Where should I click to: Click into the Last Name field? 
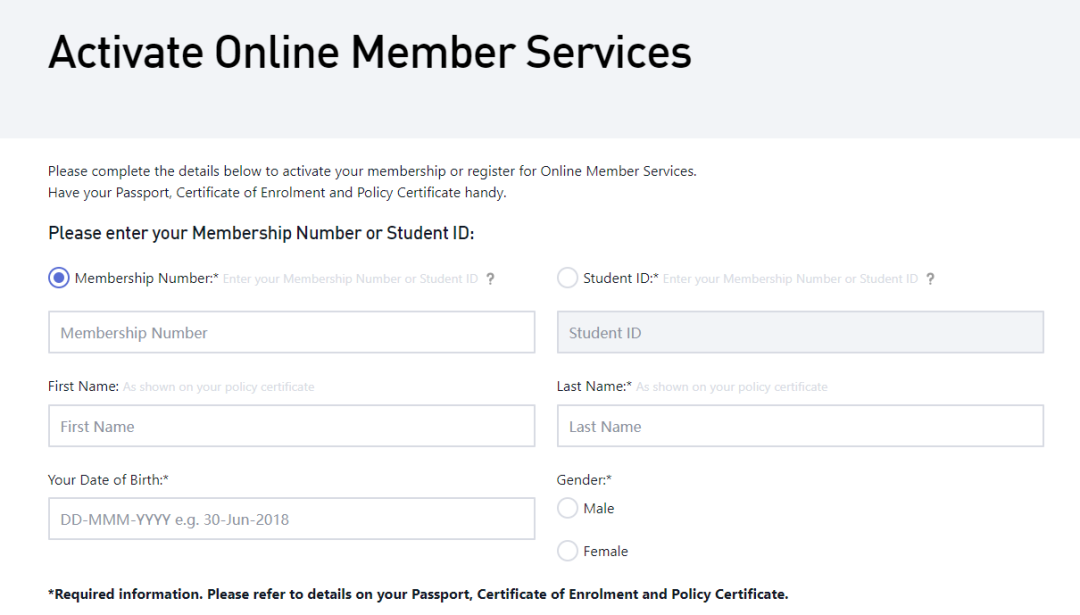800,426
